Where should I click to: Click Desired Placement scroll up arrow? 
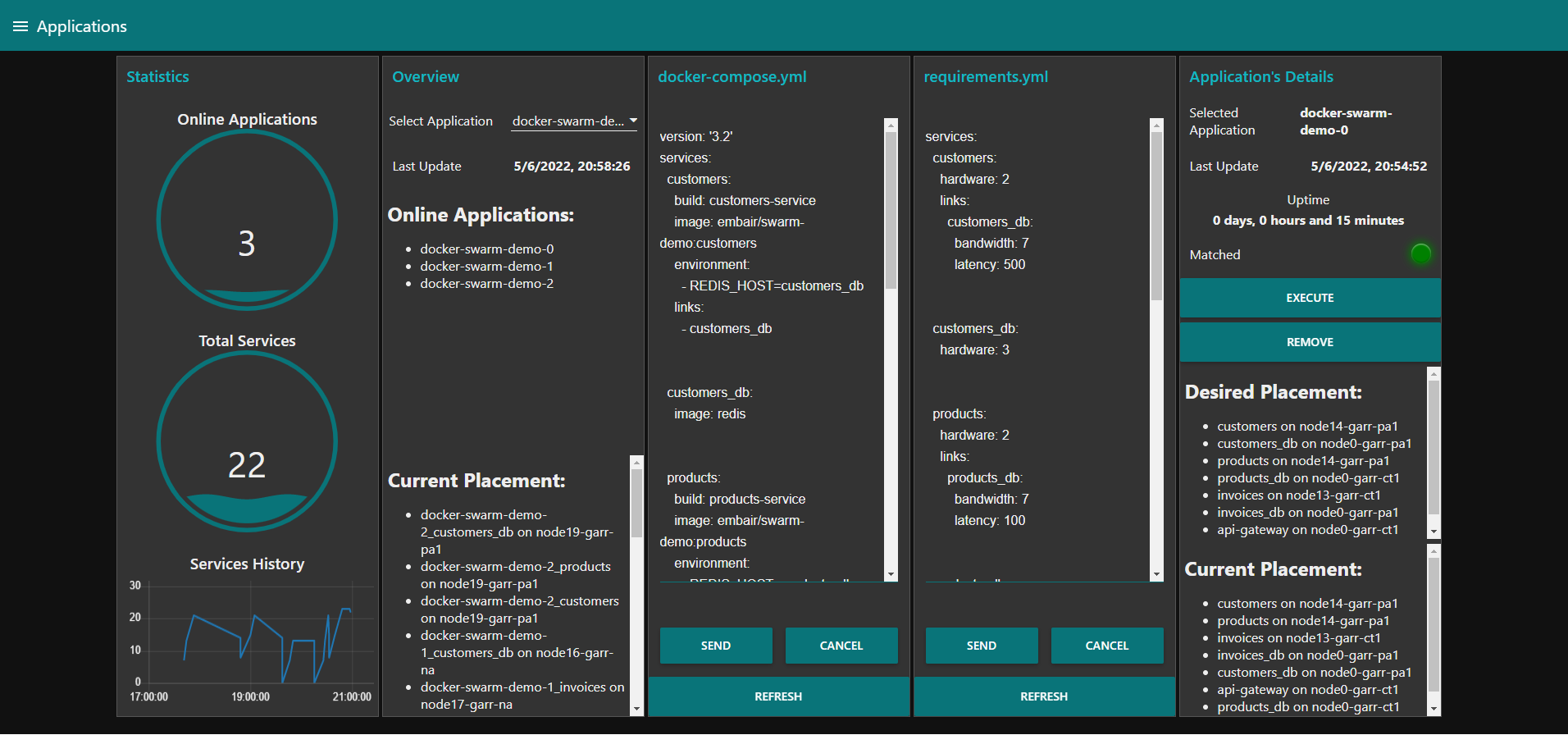click(x=1434, y=374)
